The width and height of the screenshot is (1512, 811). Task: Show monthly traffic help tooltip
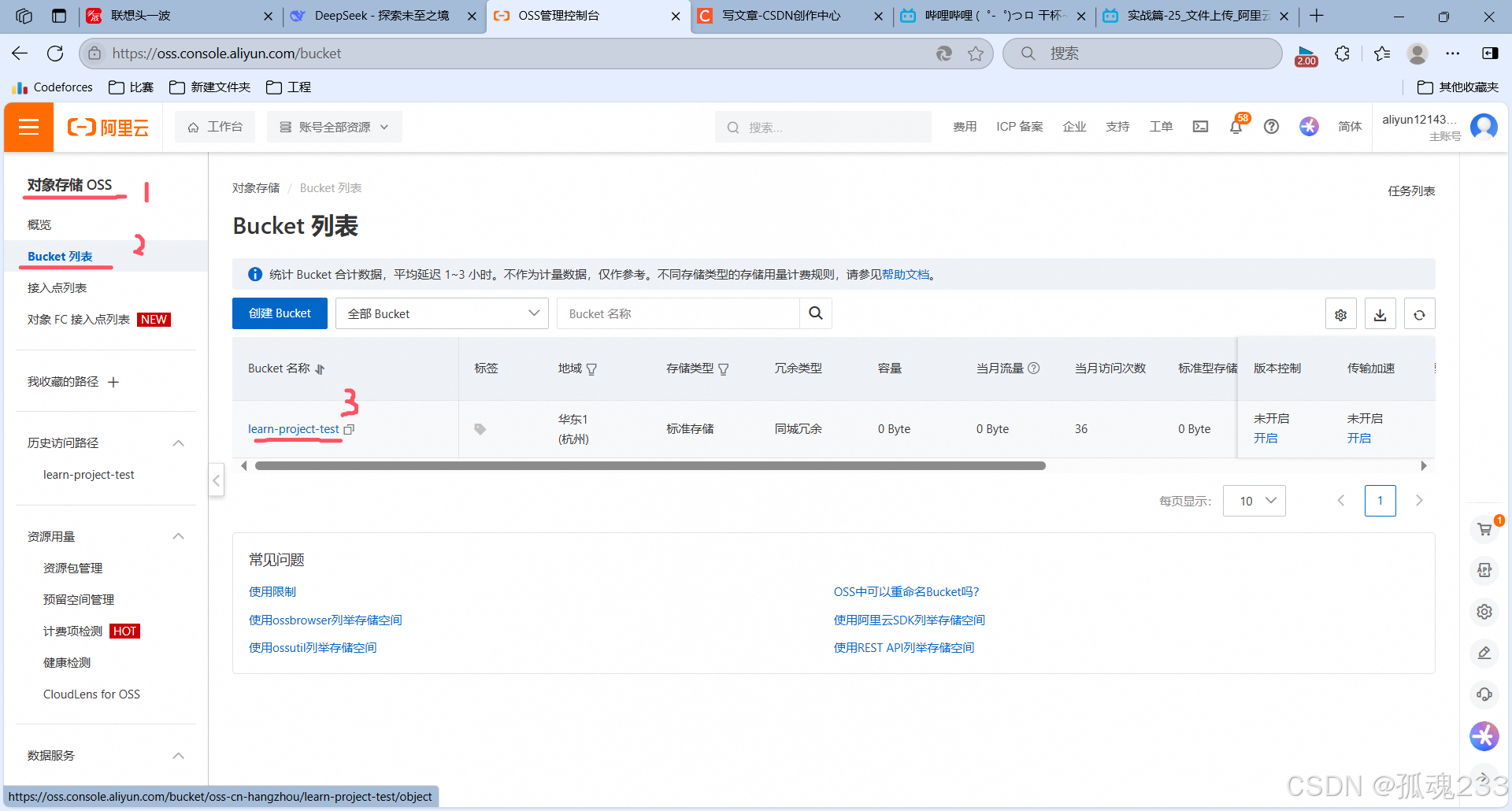[x=1034, y=368]
